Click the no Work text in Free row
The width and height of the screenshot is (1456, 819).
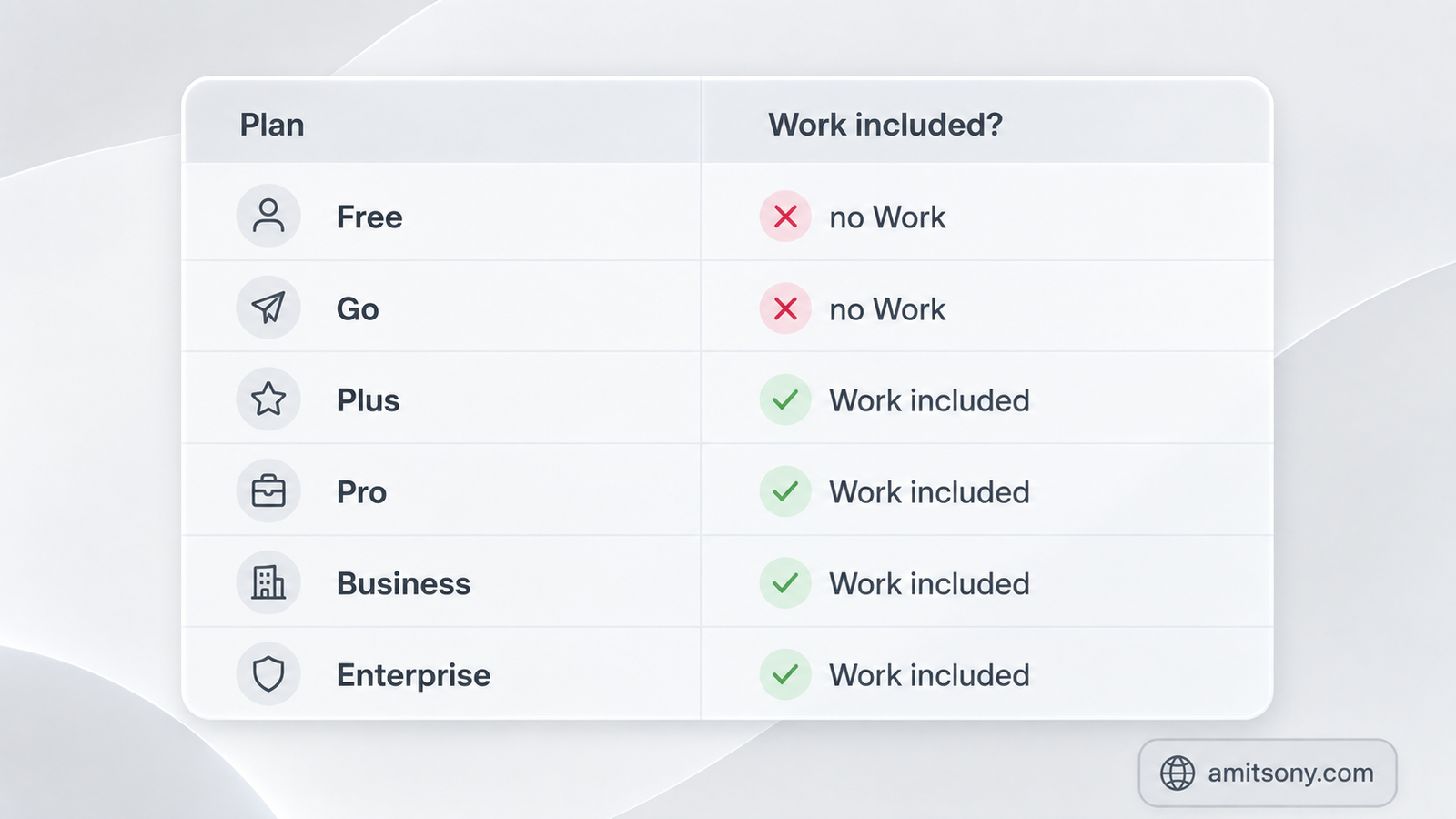pos(887,217)
